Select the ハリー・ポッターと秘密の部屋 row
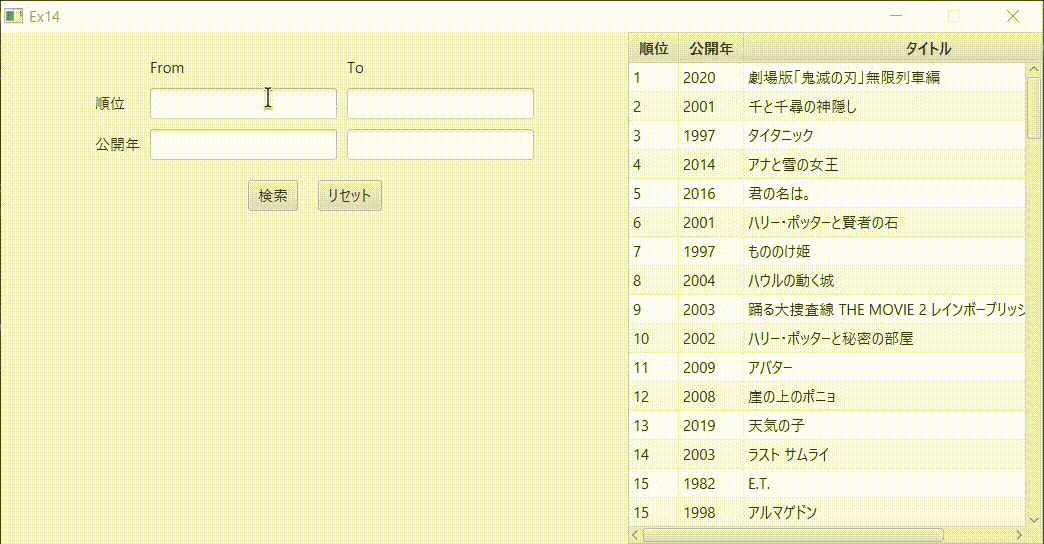 pyautogui.click(x=827, y=338)
